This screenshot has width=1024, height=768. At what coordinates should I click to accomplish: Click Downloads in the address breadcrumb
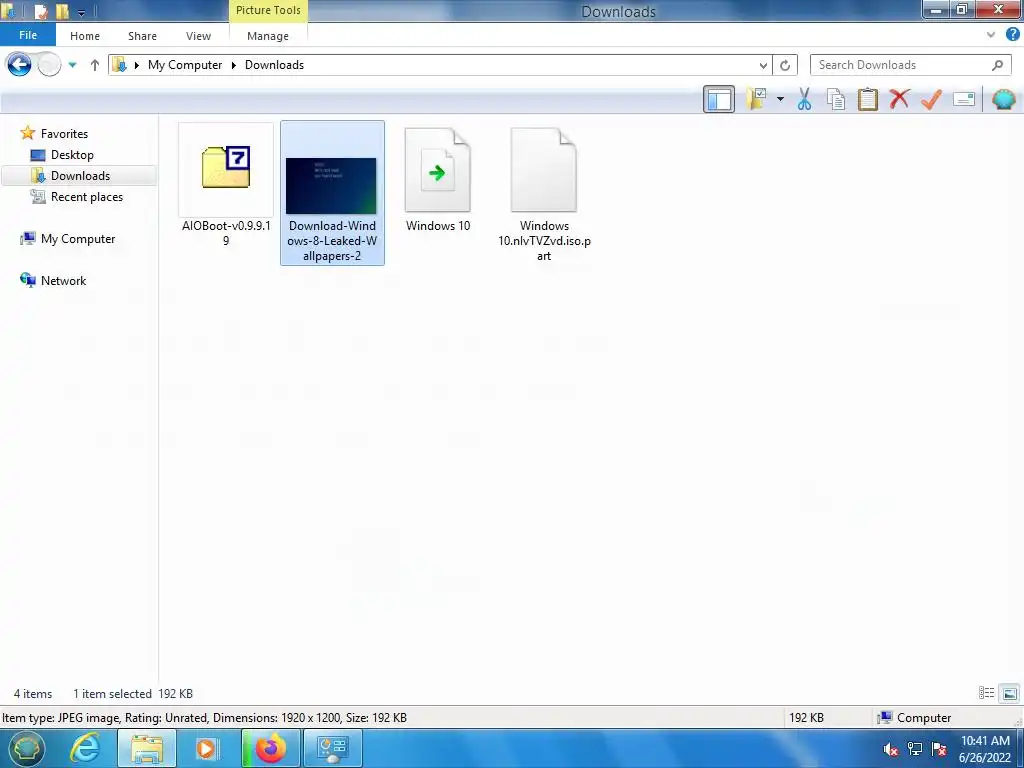click(x=274, y=65)
